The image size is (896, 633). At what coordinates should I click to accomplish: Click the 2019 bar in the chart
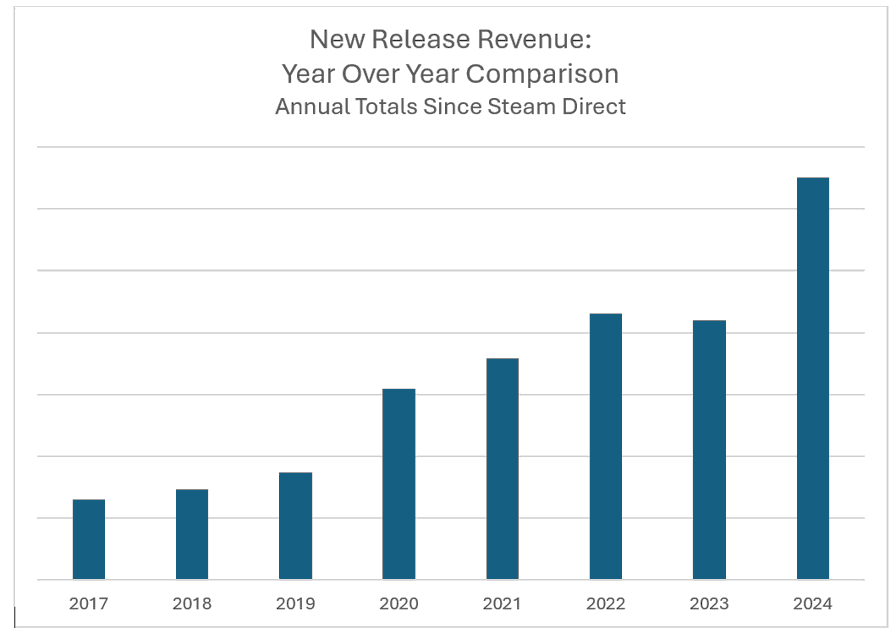click(x=295, y=526)
